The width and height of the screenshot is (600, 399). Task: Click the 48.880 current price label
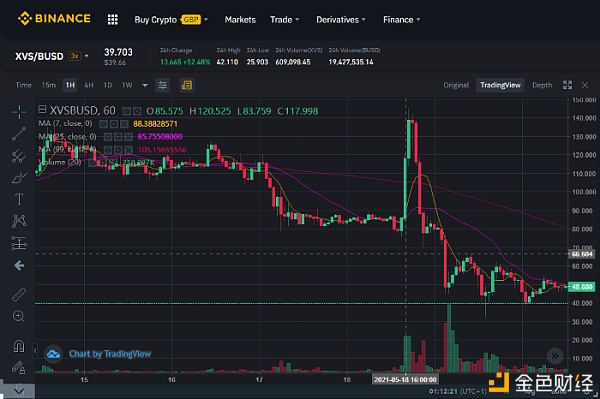(582, 287)
